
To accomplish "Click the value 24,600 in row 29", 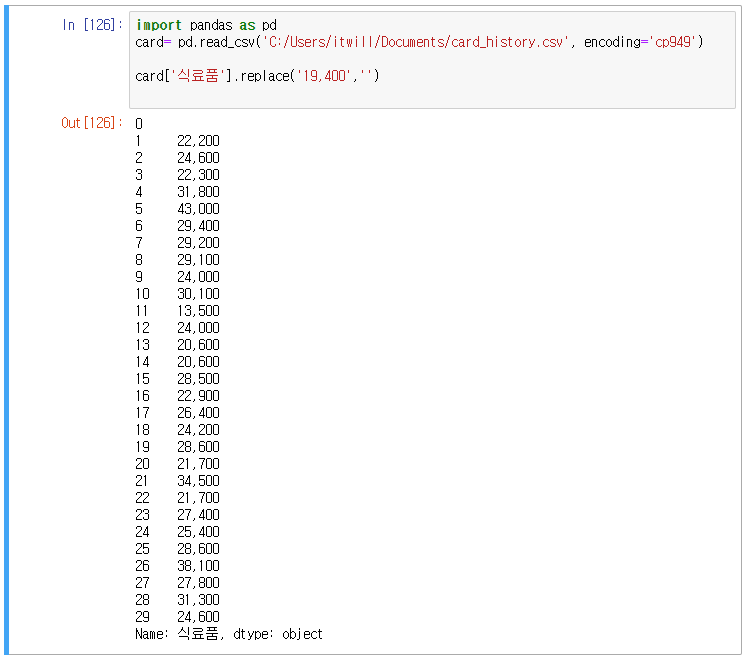I will pos(198,617).
